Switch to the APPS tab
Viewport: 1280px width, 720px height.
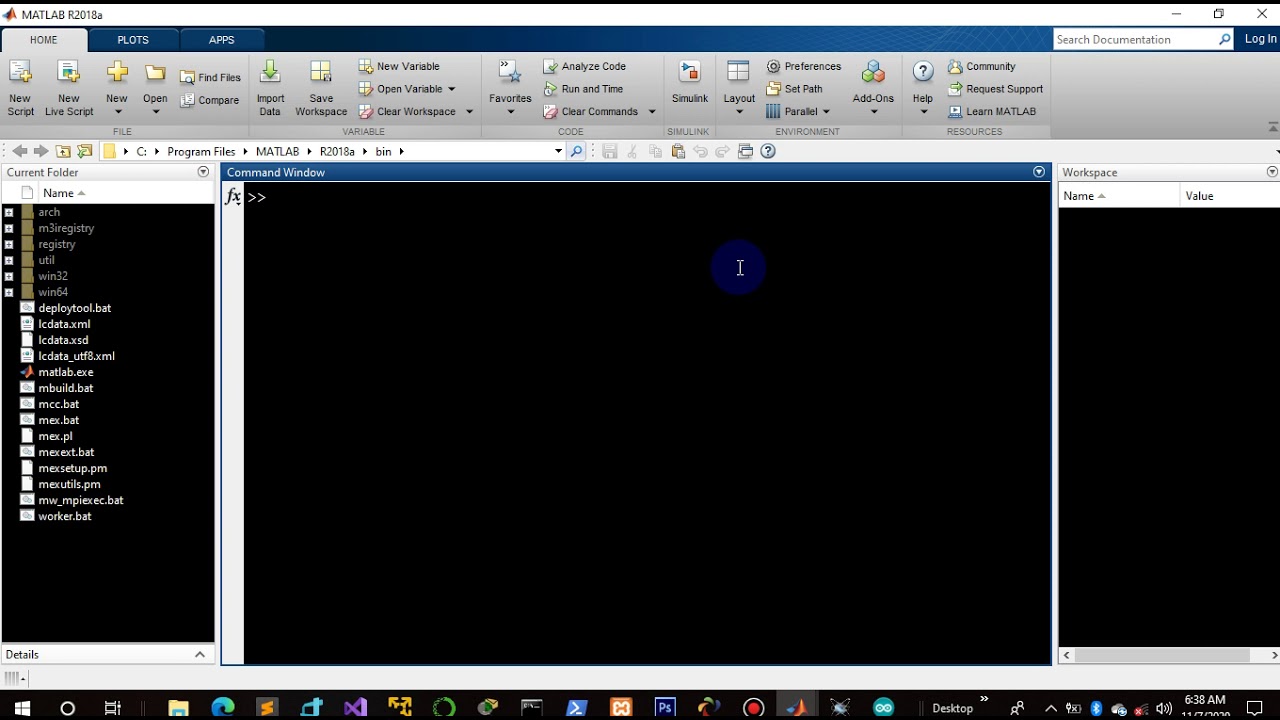tap(222, 40)
